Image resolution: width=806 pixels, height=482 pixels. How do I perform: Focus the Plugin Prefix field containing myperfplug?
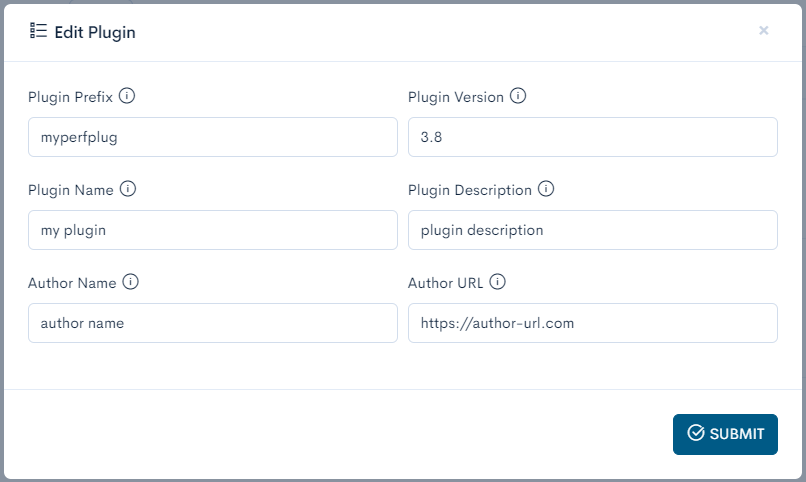(x=213, y=137)
